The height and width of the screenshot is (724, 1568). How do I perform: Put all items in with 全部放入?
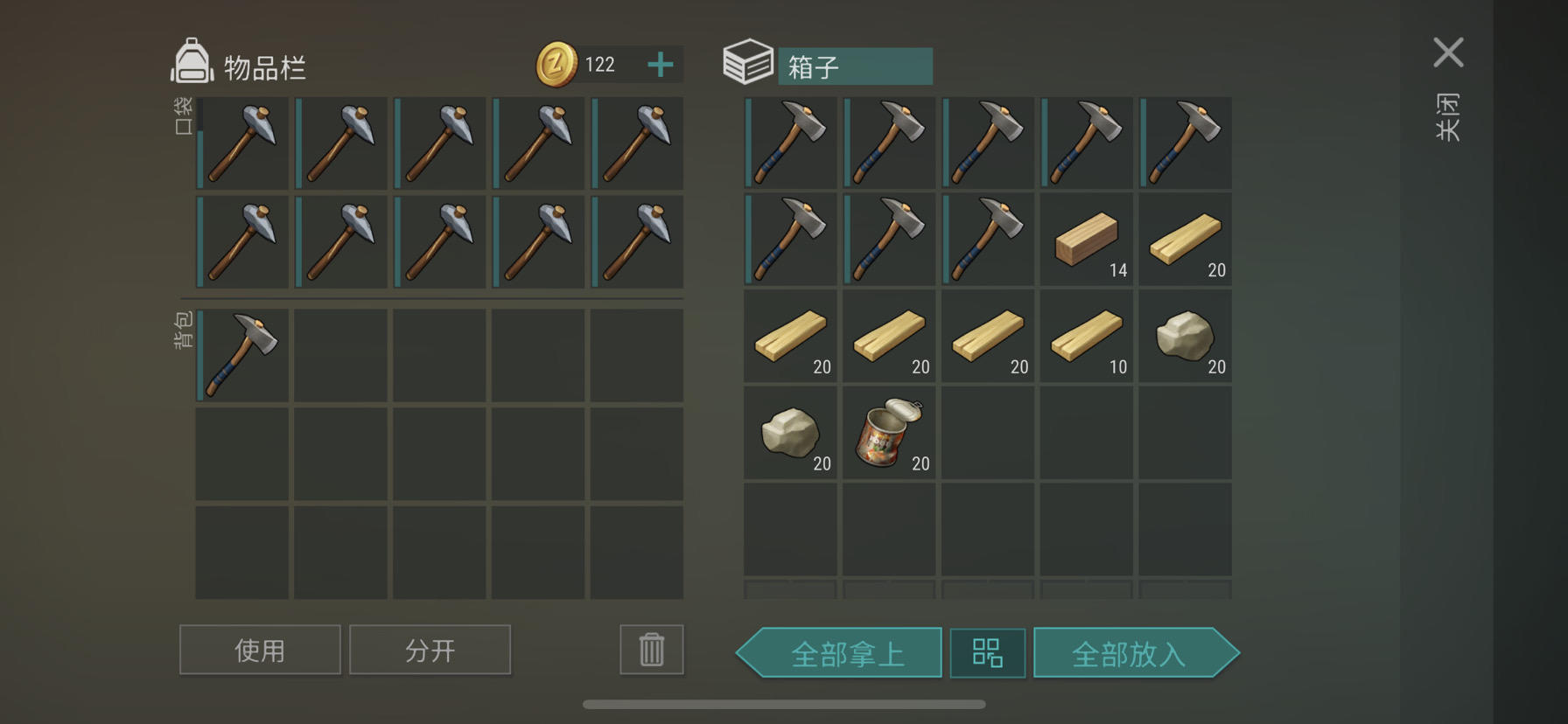(1137, 652)
